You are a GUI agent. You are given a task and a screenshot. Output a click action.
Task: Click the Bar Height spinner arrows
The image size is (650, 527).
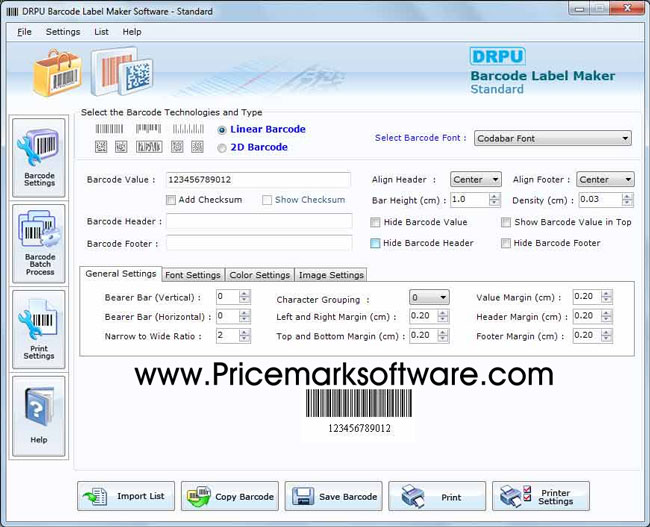coord(494,199)
